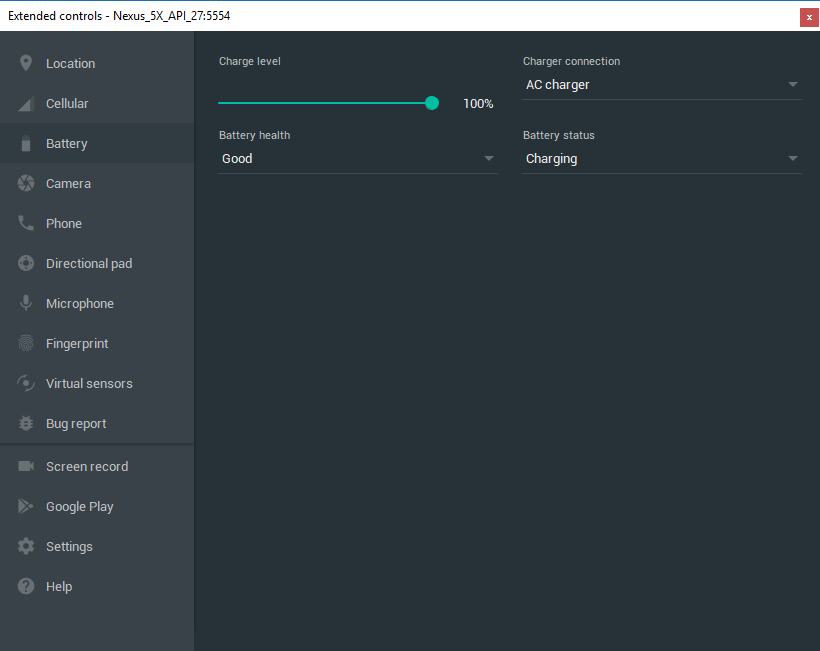Click the Microphone icon
The width and height of the screenshot is (820, 651).
[26, 303]
